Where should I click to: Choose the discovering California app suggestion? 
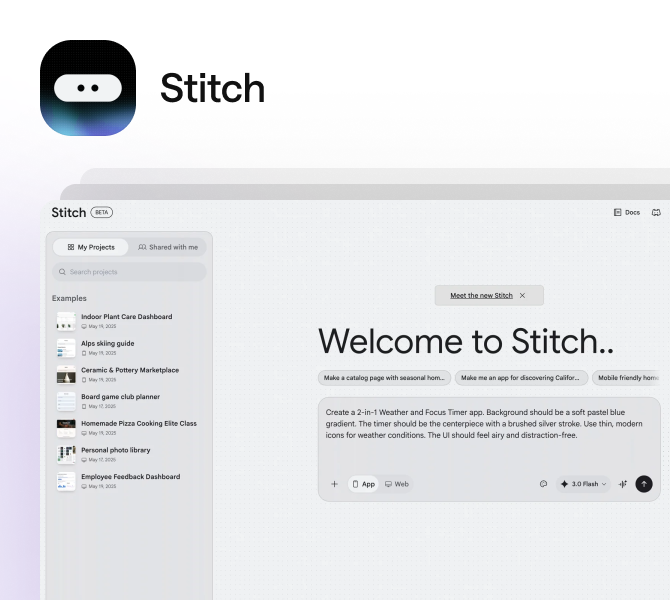coord(521,378)
